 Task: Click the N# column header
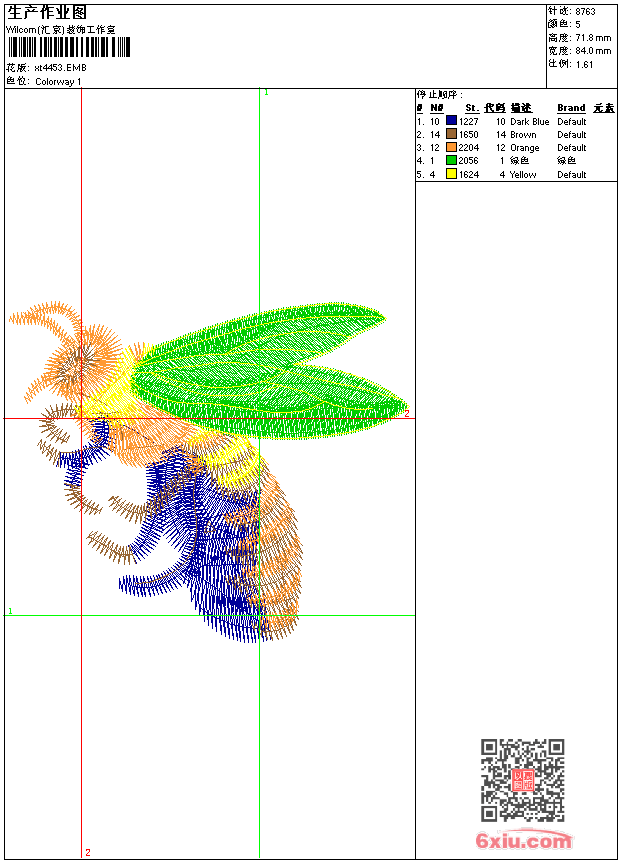(437, 108)
